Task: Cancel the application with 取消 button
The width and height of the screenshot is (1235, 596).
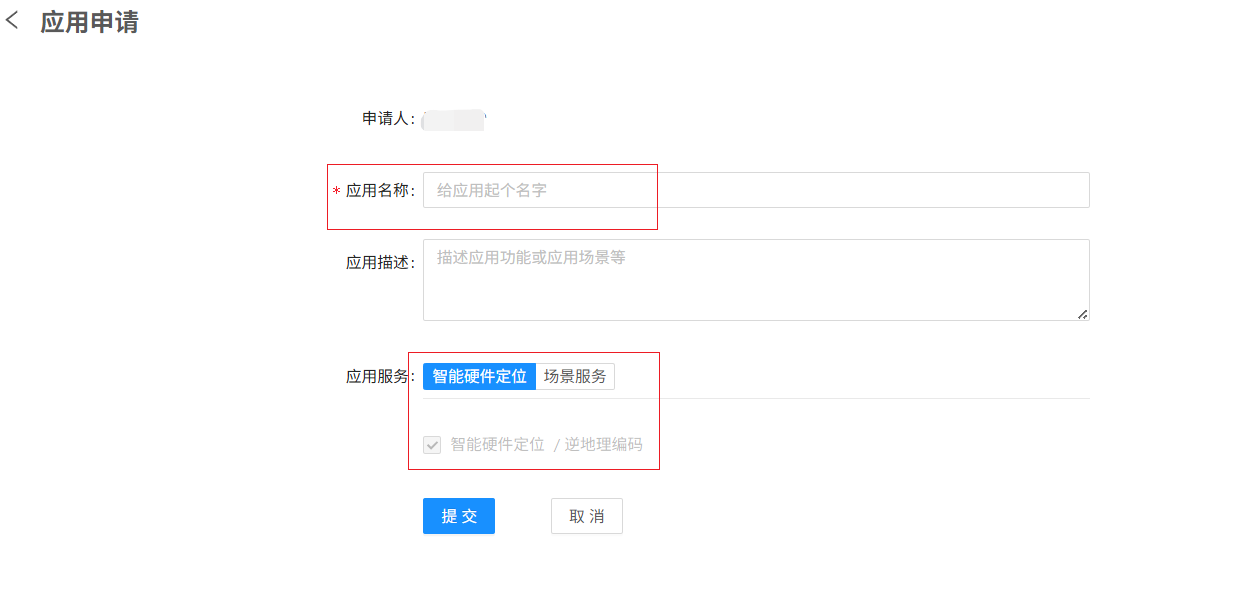Action: (x=587, y=516)
